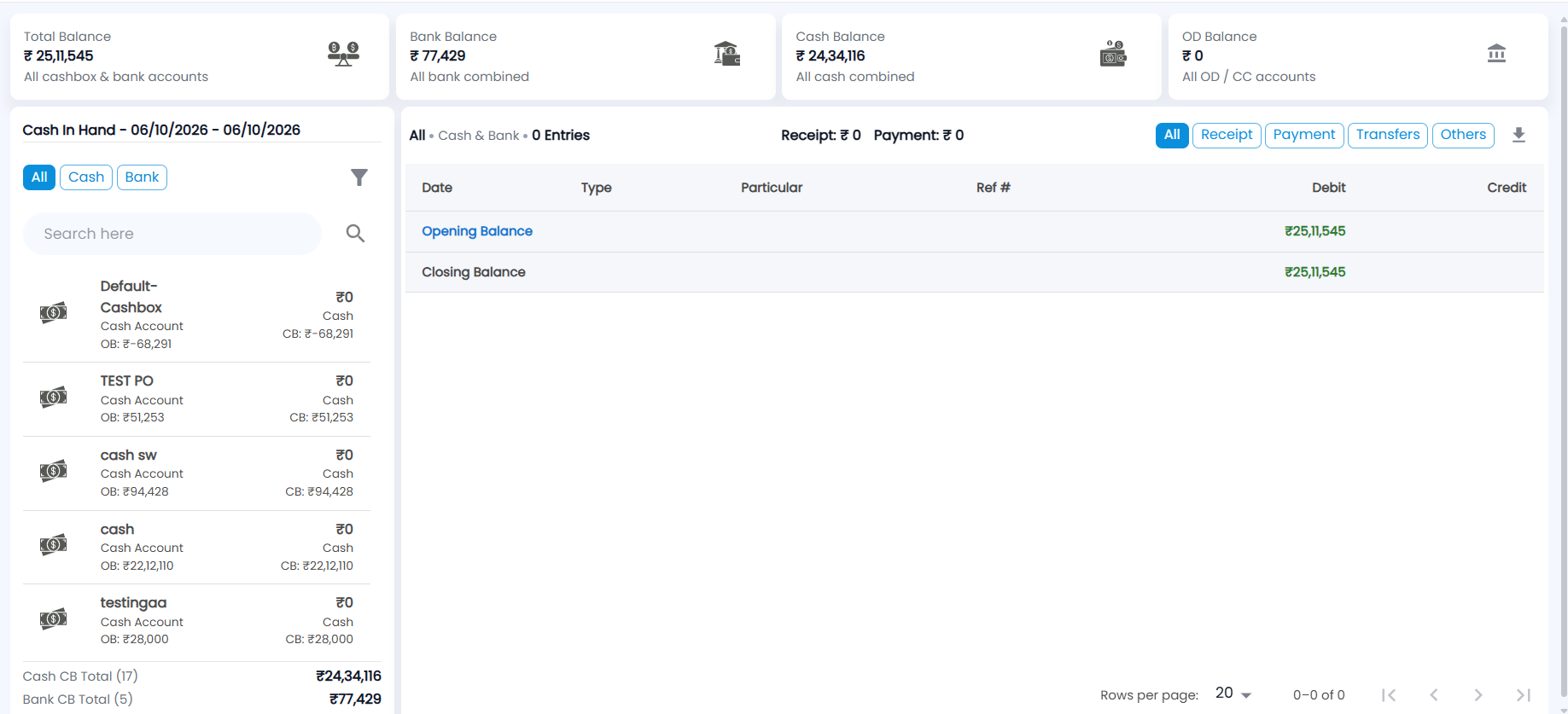
Task: Open the rows per page dropdown
Action: pyautogui.click(x=1233, y=694)
